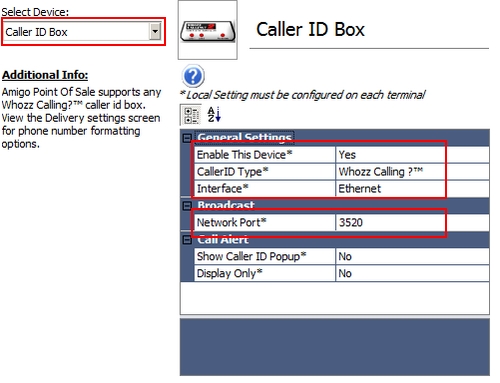Click the Additional Info heading
The width and height of the screenshot is (500, 383).
click(45, 75)
